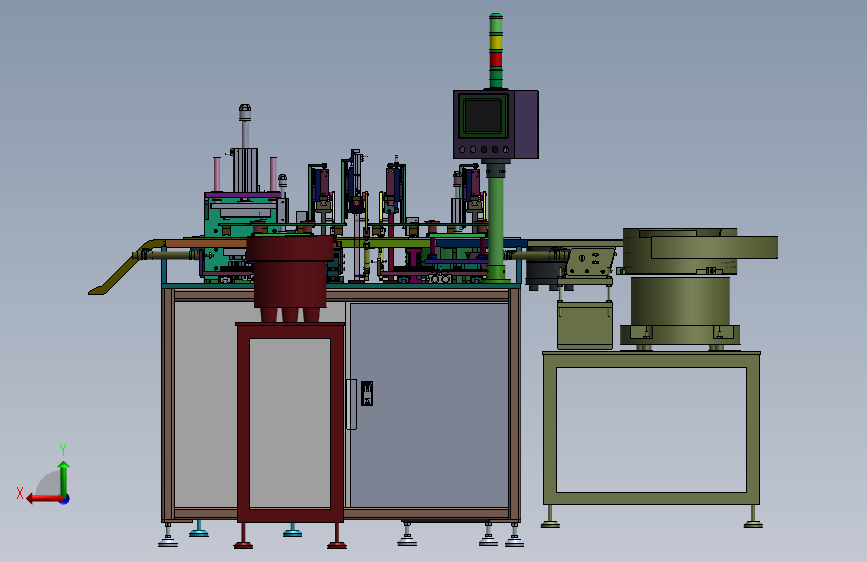Select the white panel of the olive feeder table
Screen dimensions: 867x562
tap(651, 430)
